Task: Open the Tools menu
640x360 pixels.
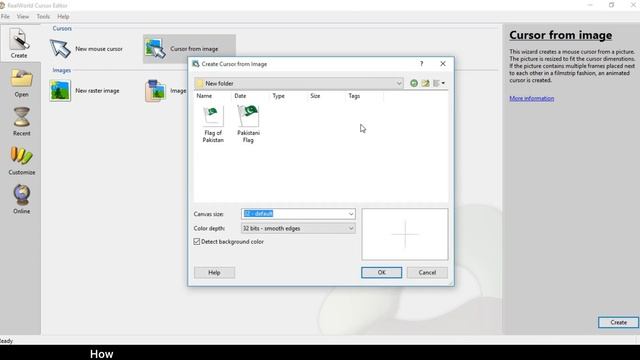Action: [x=43, y=17]
